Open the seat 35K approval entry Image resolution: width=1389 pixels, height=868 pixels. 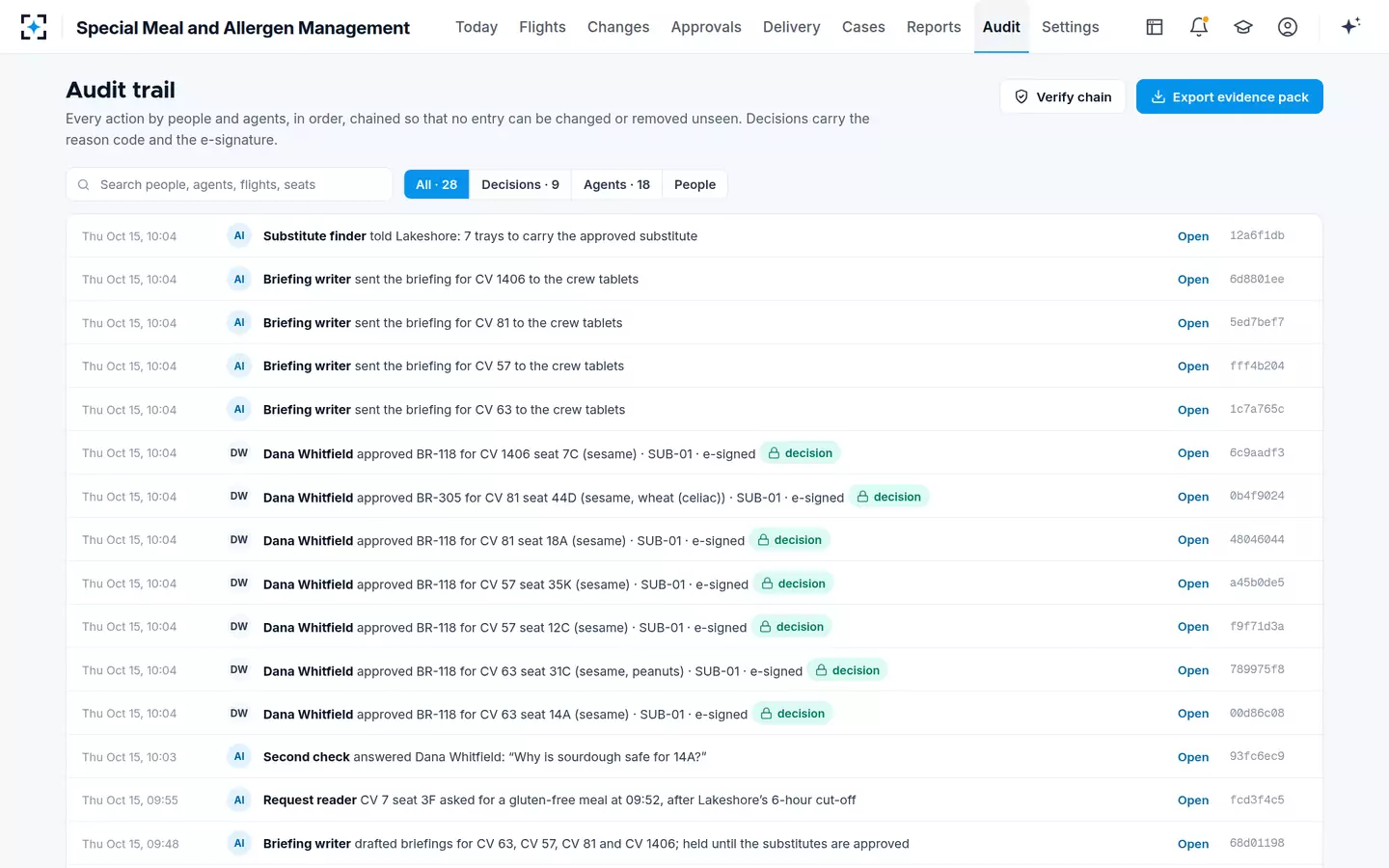[x=1193, y=583]
